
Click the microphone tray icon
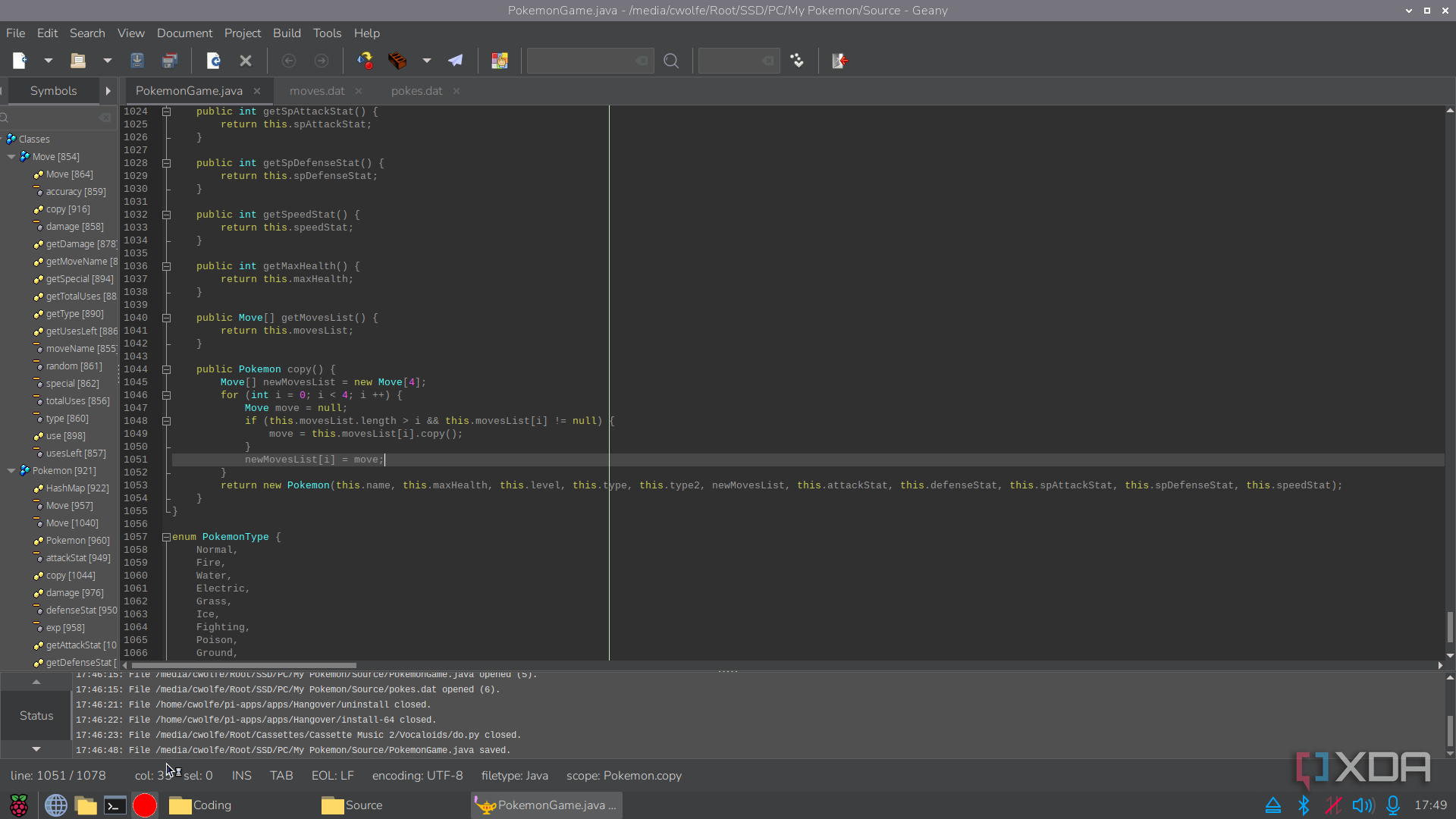pos(1393,805)
